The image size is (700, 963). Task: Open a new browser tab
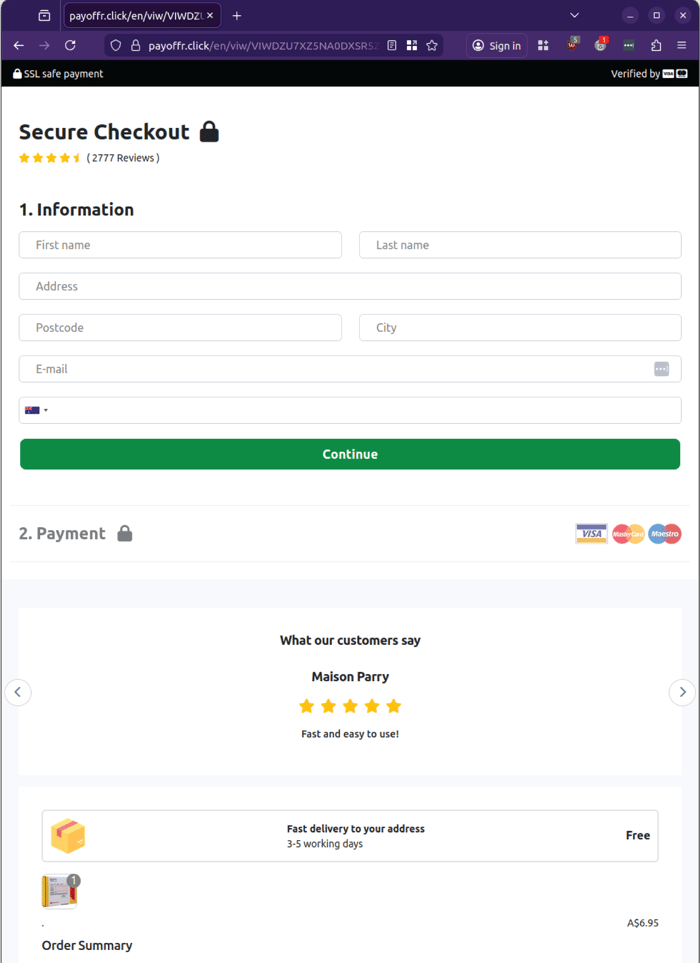pos(237,16)
